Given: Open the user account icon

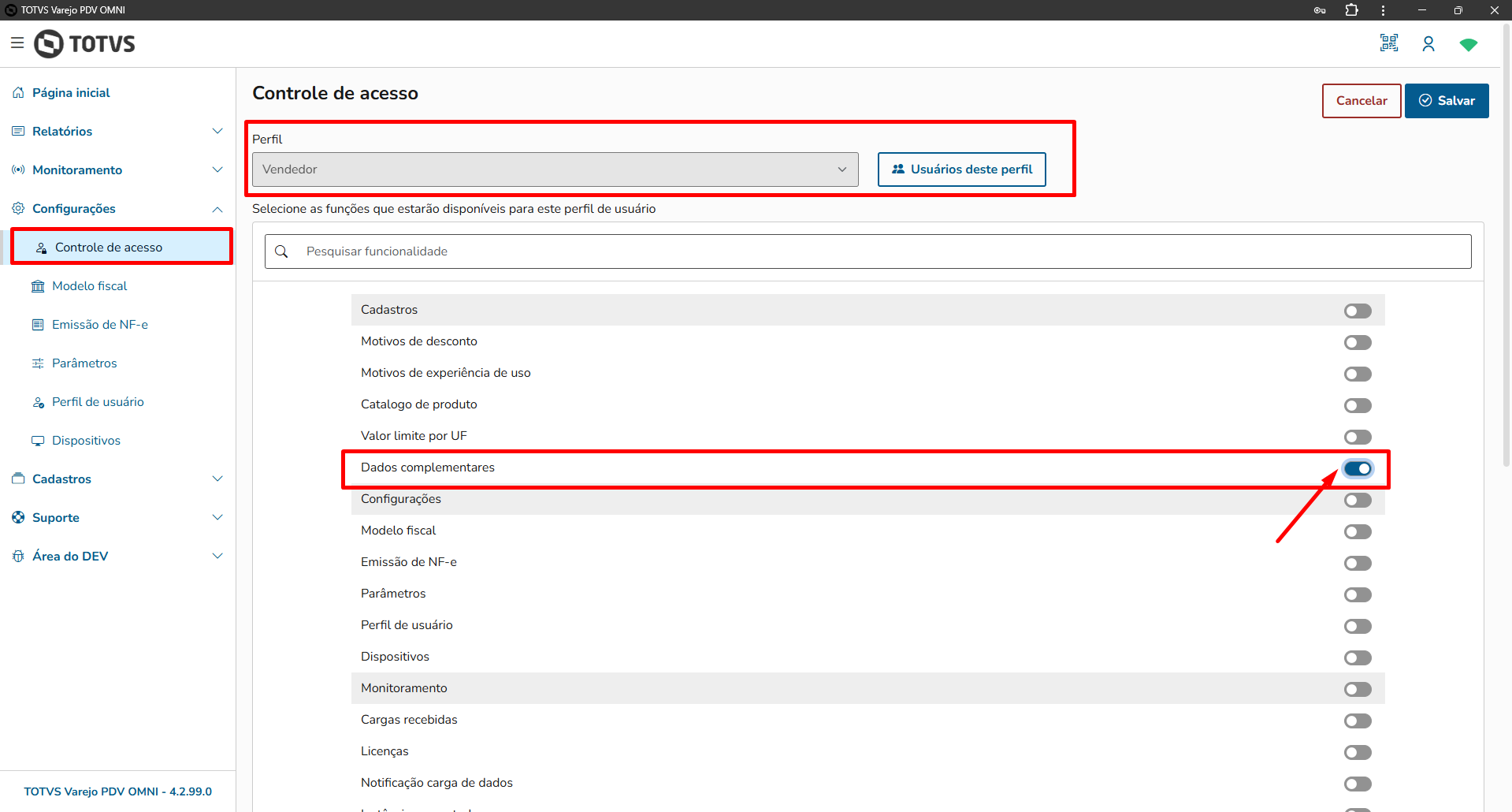Looking at the screenshot, I should click(1428, 44).
